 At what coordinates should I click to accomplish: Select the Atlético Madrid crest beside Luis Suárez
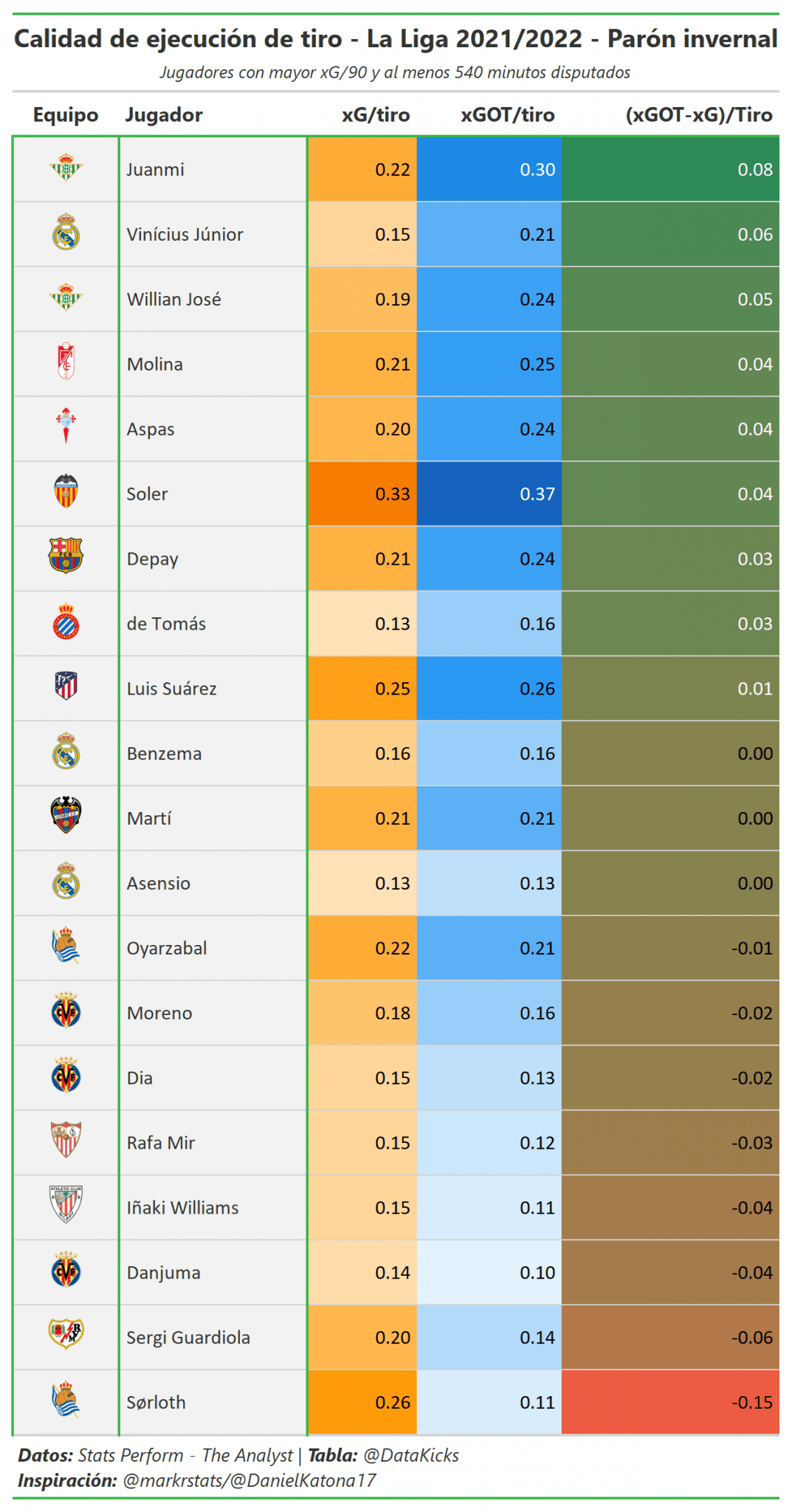click(x=66, y=687)
